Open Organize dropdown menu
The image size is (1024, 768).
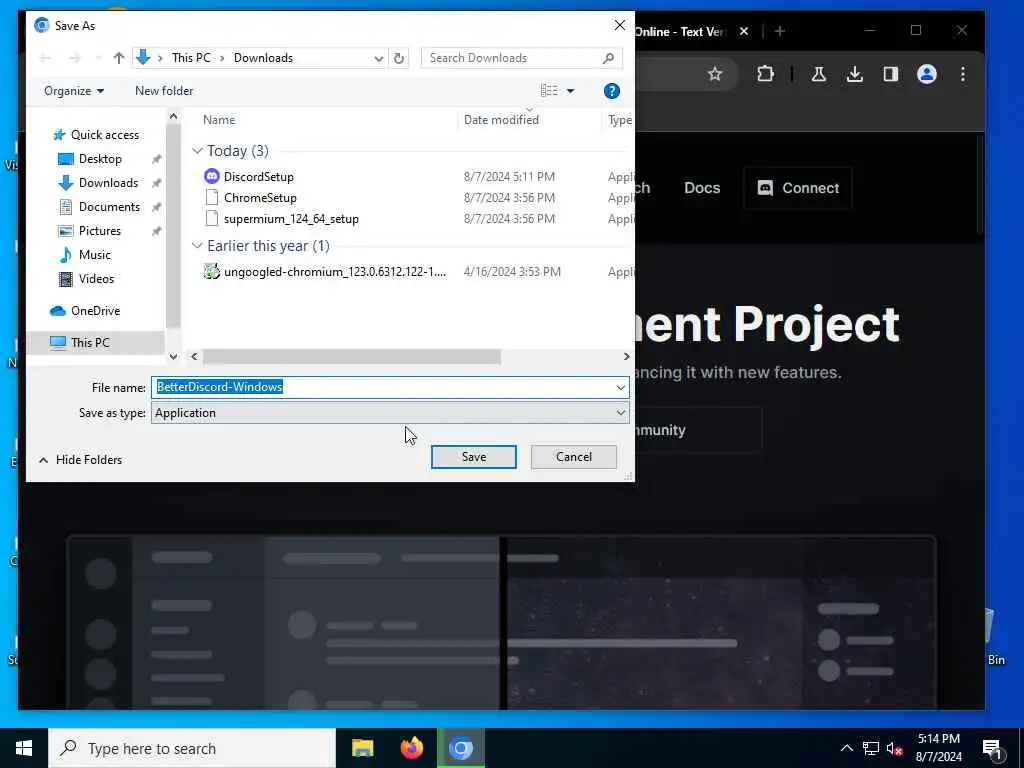point(74,91)
